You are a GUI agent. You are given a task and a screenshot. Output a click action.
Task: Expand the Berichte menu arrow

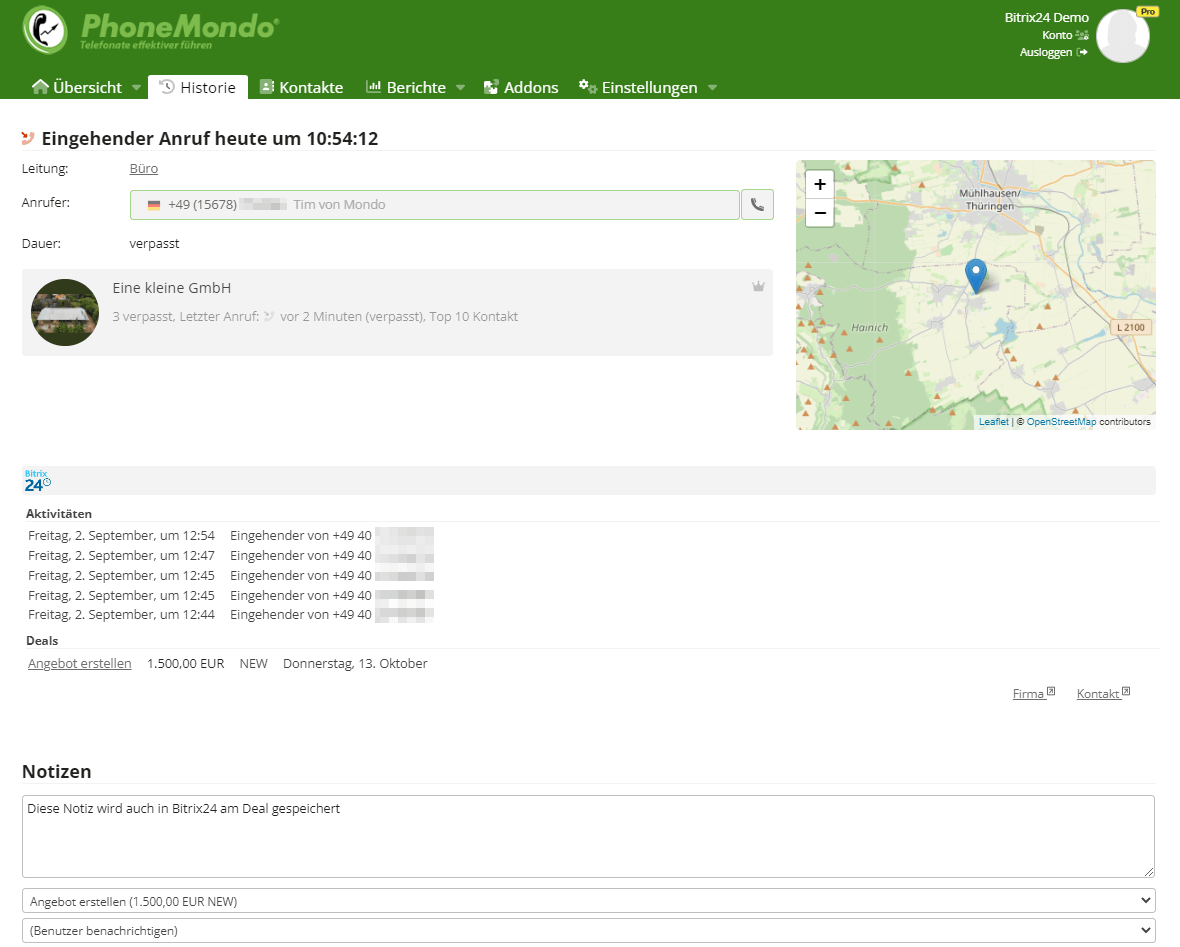460,88
